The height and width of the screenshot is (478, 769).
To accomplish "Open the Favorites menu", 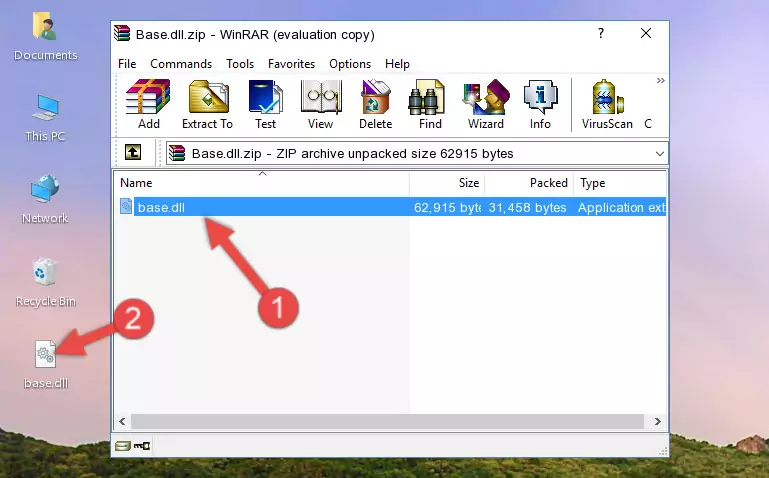I will [291, 64].
